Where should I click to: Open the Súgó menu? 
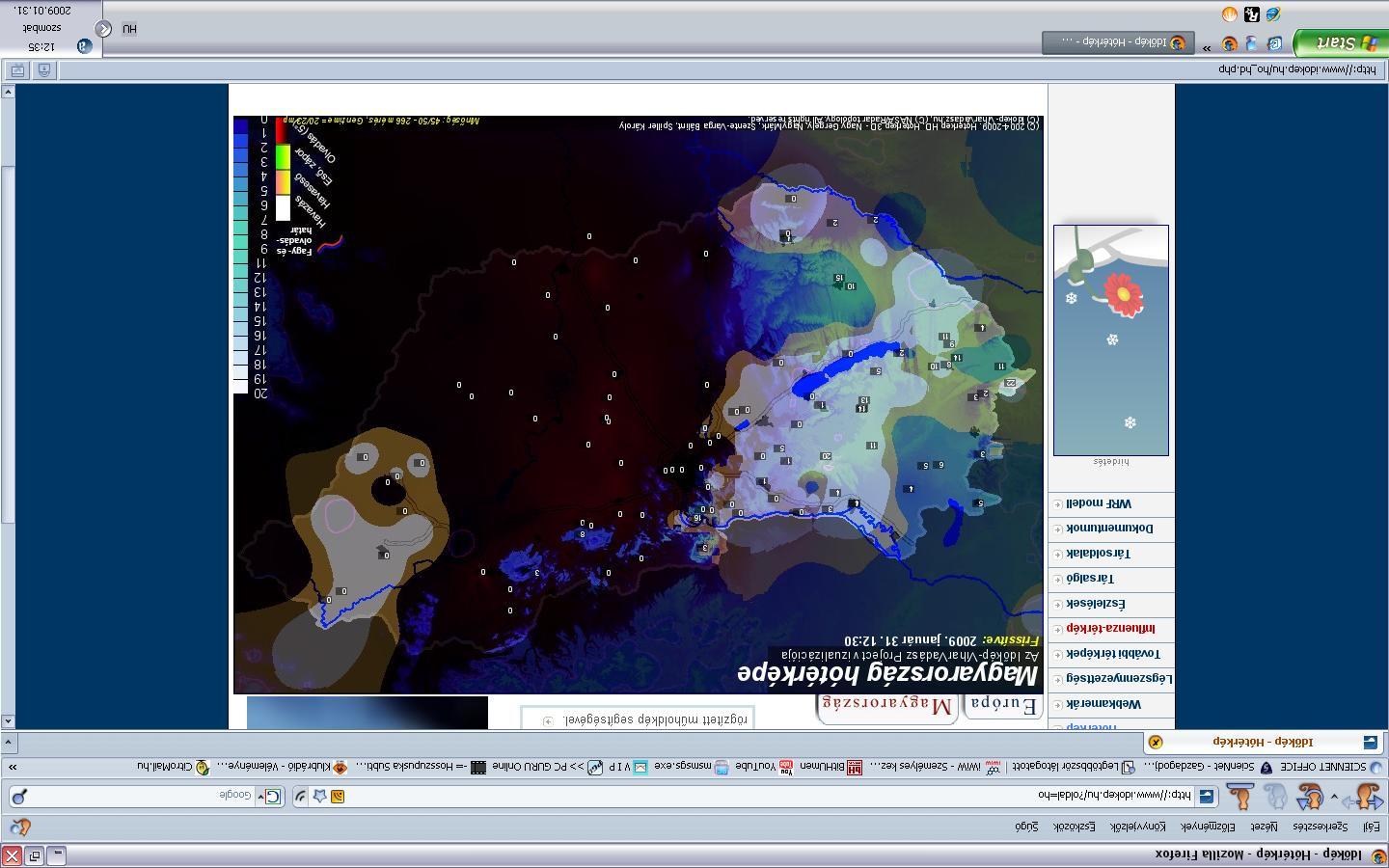1025,827
